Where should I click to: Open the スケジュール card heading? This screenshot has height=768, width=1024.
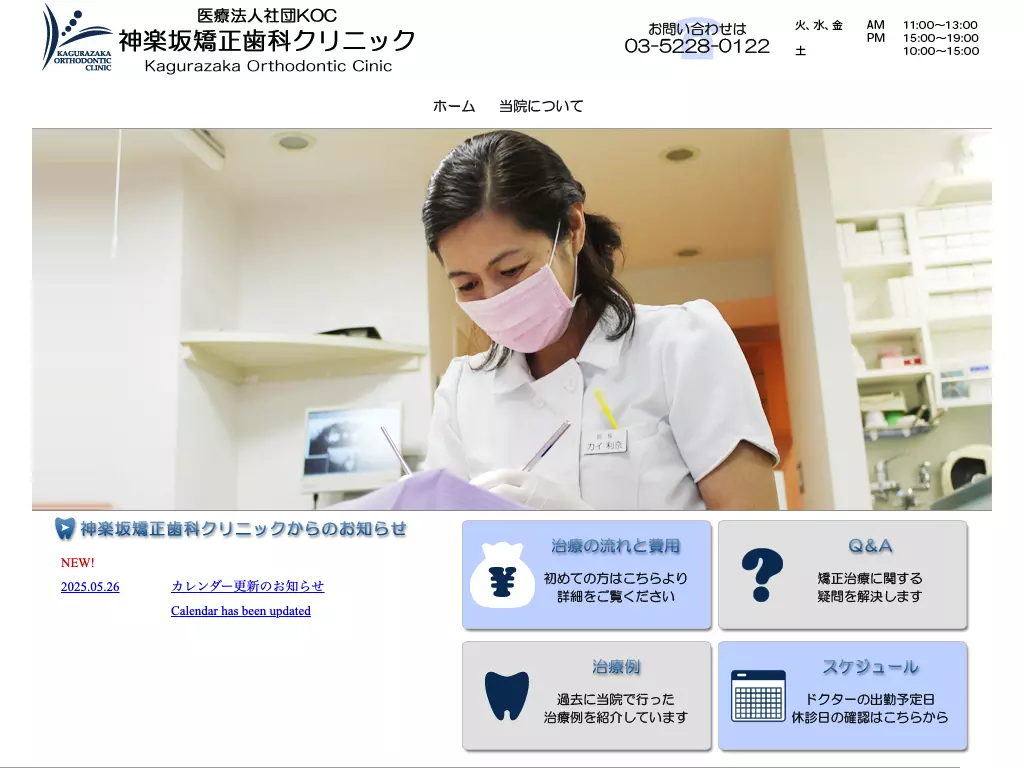point(870,667)
